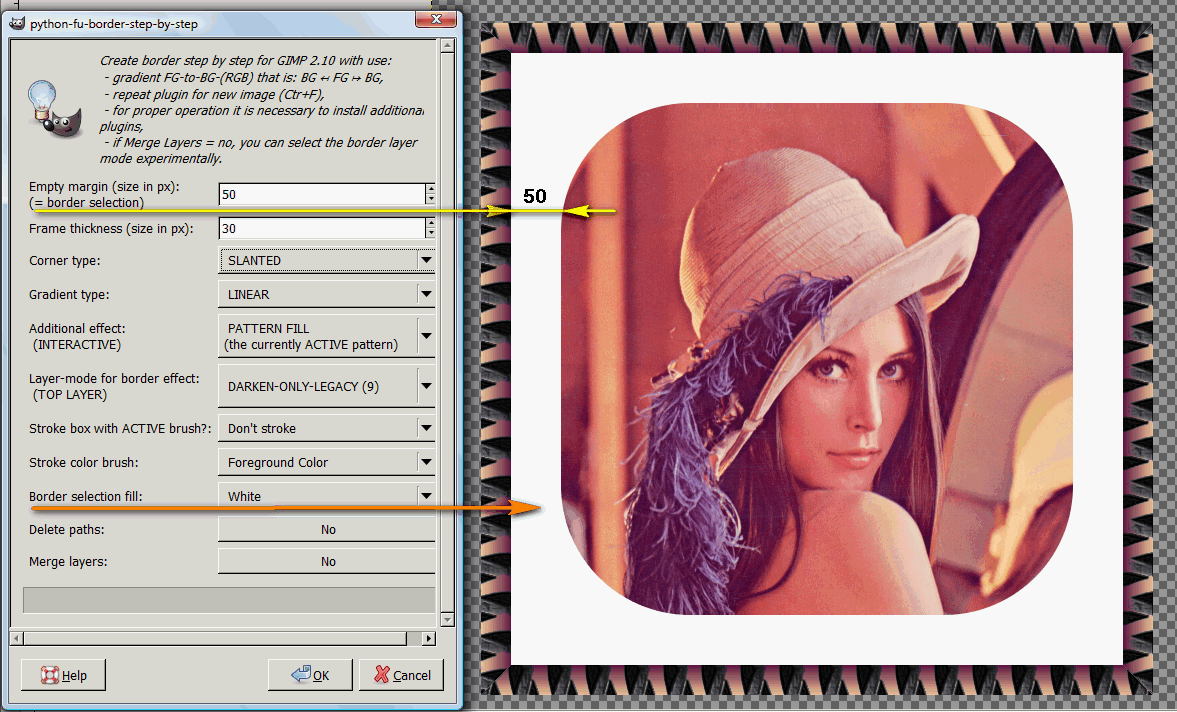Confirm the dialog with OK button
1177x712 pixels.
click(310, 675)
